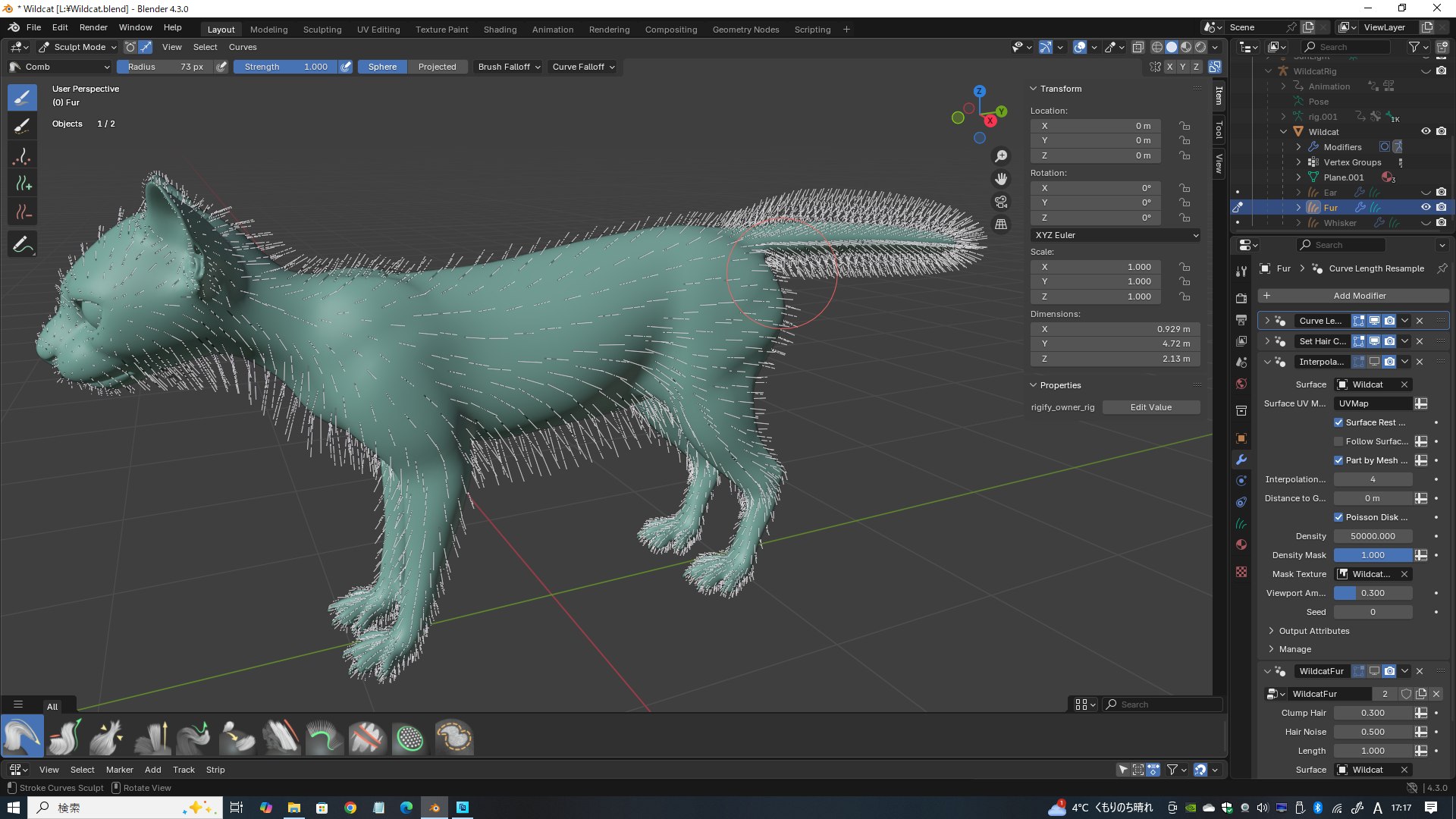Open the Sculpt Mode dropdown
The image size is (1456, 819).
(x=78, y=47)
